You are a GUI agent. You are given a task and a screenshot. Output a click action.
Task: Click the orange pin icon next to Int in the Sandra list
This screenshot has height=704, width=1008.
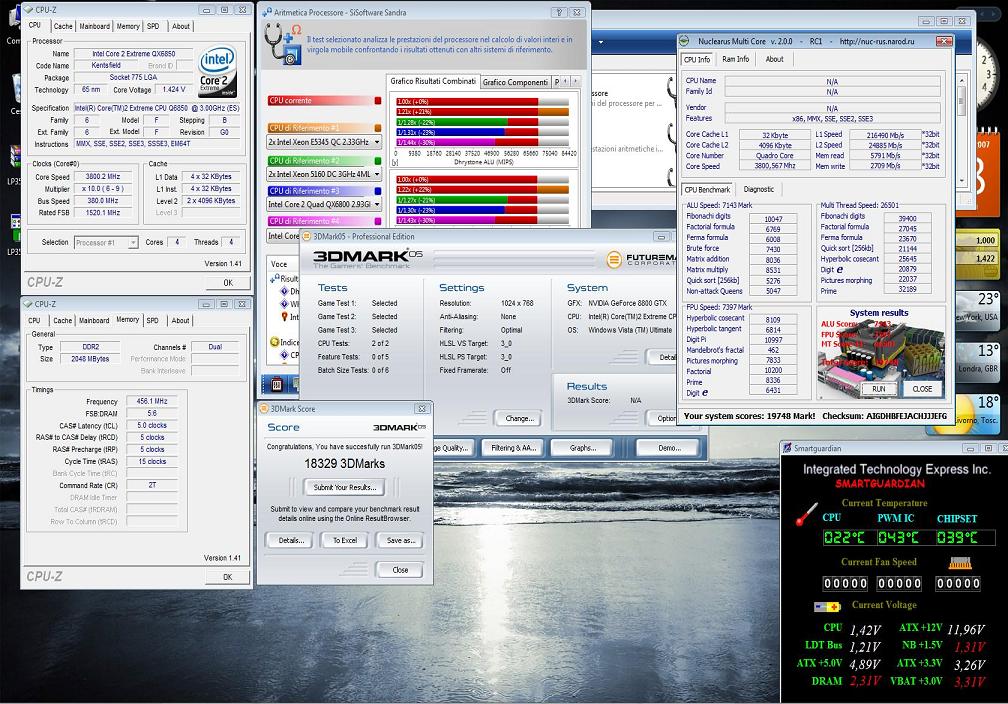(x=285, y=317)
